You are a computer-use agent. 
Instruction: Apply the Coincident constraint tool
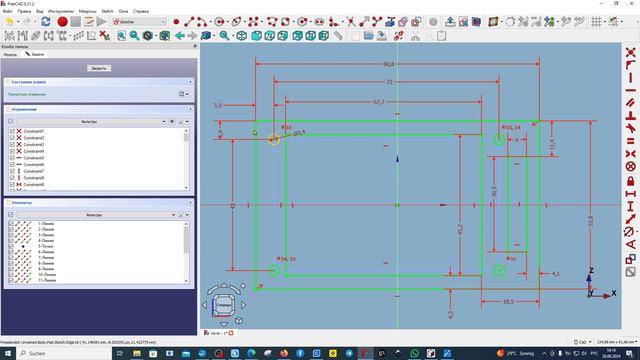631,52
